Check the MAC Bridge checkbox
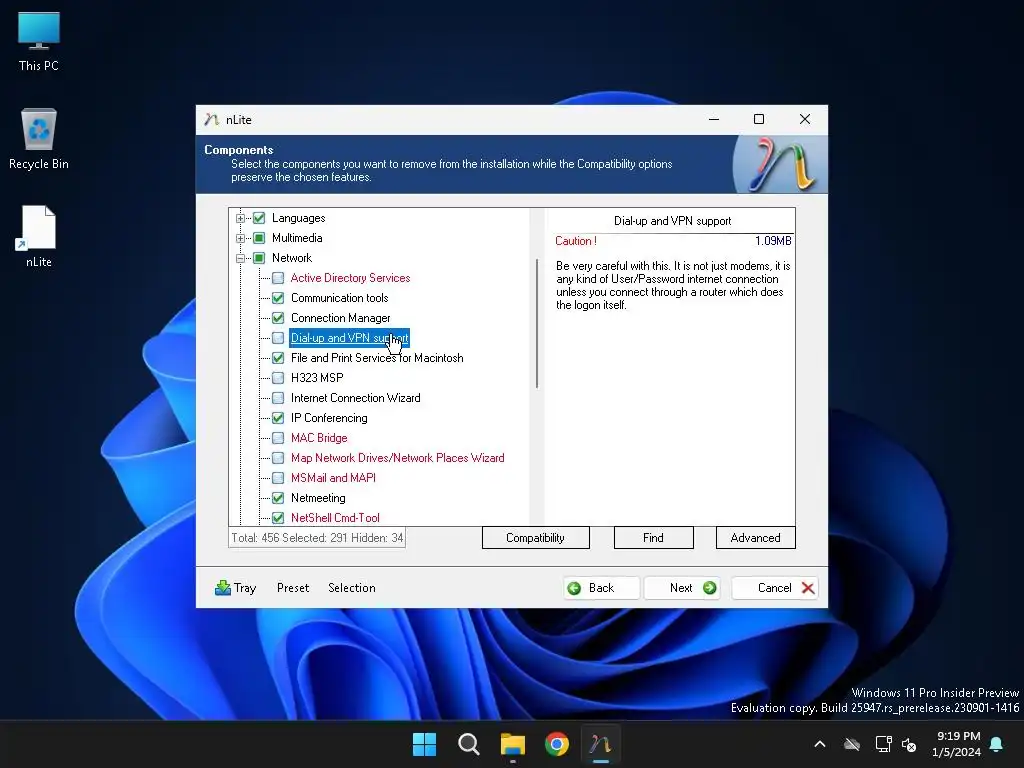This screenshot has height=768, width=1024. tap(278, 438)
